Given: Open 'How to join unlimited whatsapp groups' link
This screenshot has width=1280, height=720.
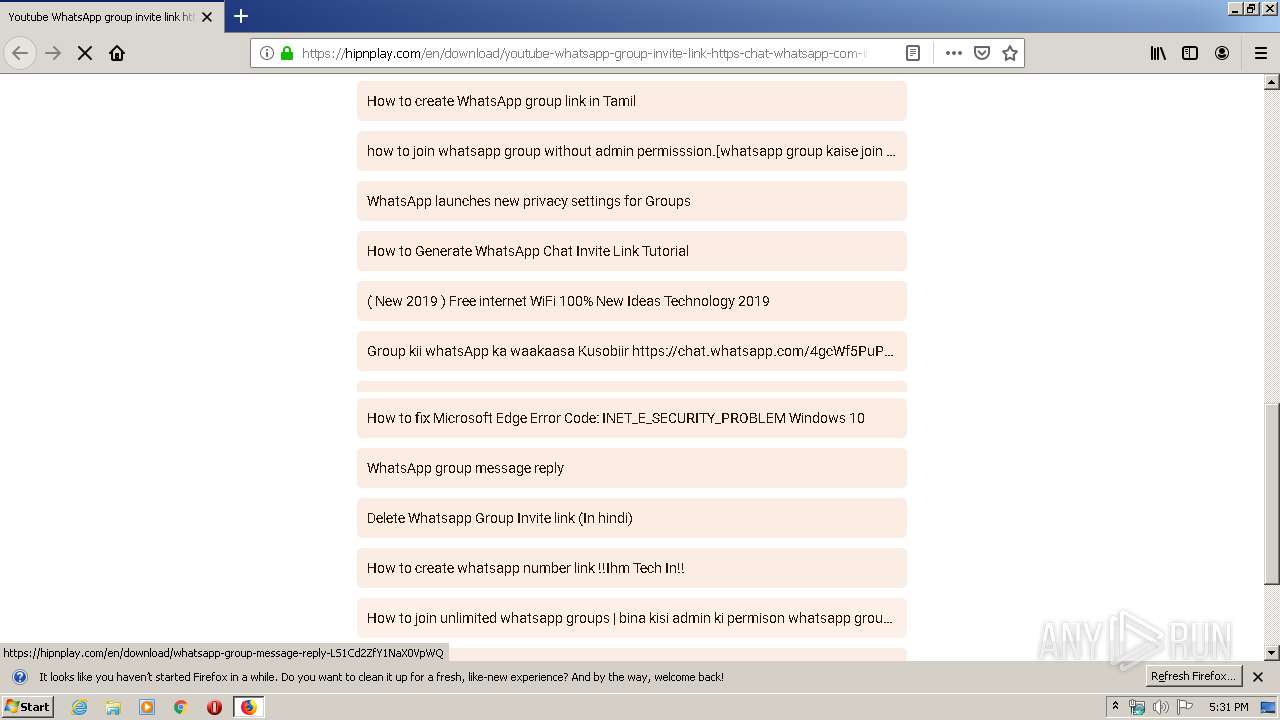Looking at the screenshot, I should pos(632,618).
